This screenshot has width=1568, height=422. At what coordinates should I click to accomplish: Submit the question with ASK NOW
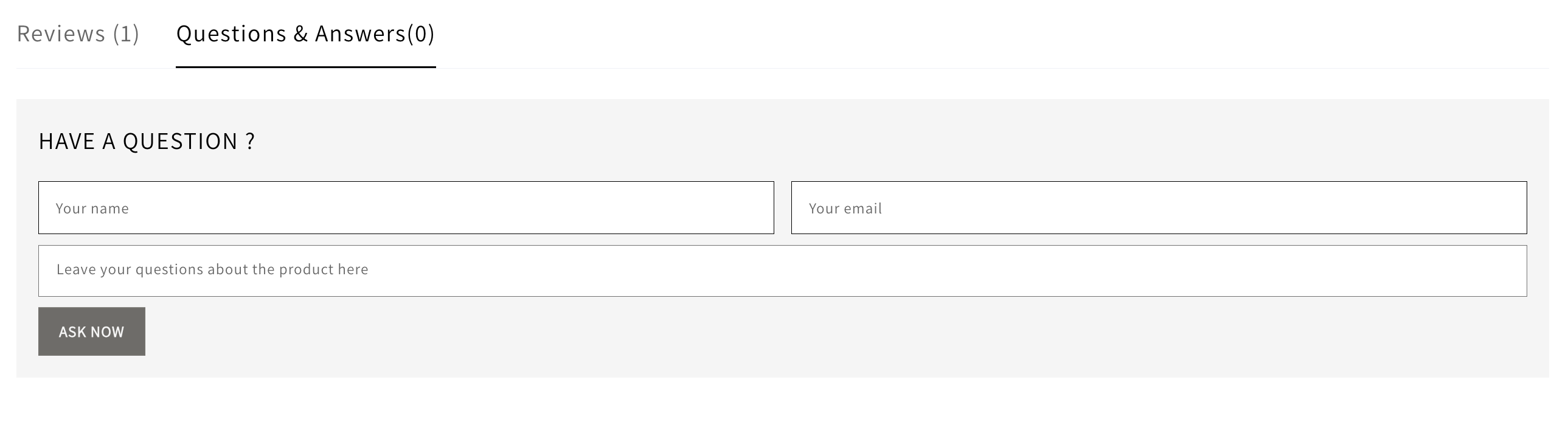click(x=91, y=331)
